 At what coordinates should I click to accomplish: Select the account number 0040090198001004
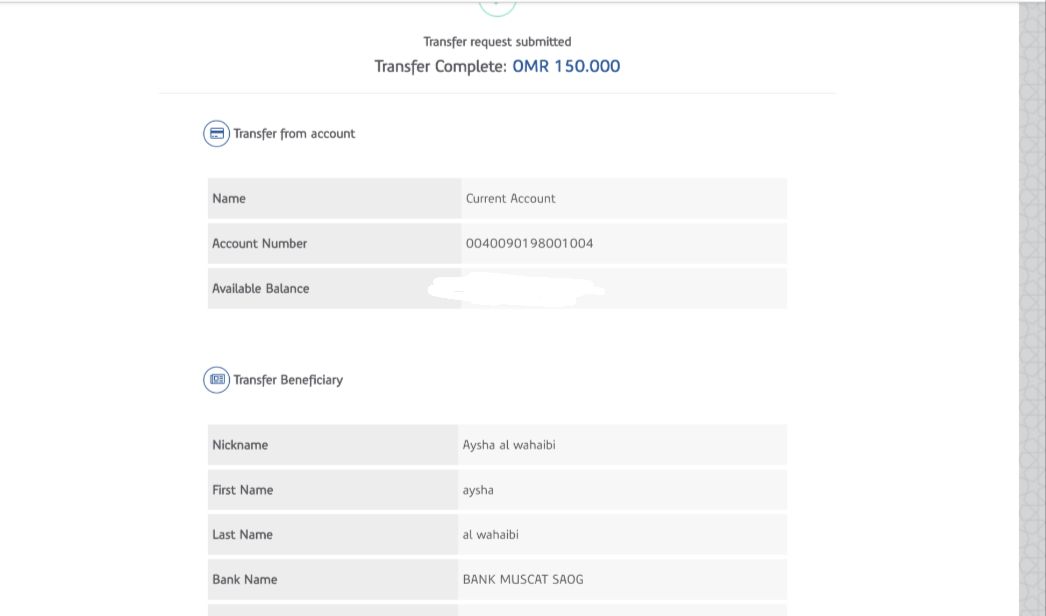point(529,244)
